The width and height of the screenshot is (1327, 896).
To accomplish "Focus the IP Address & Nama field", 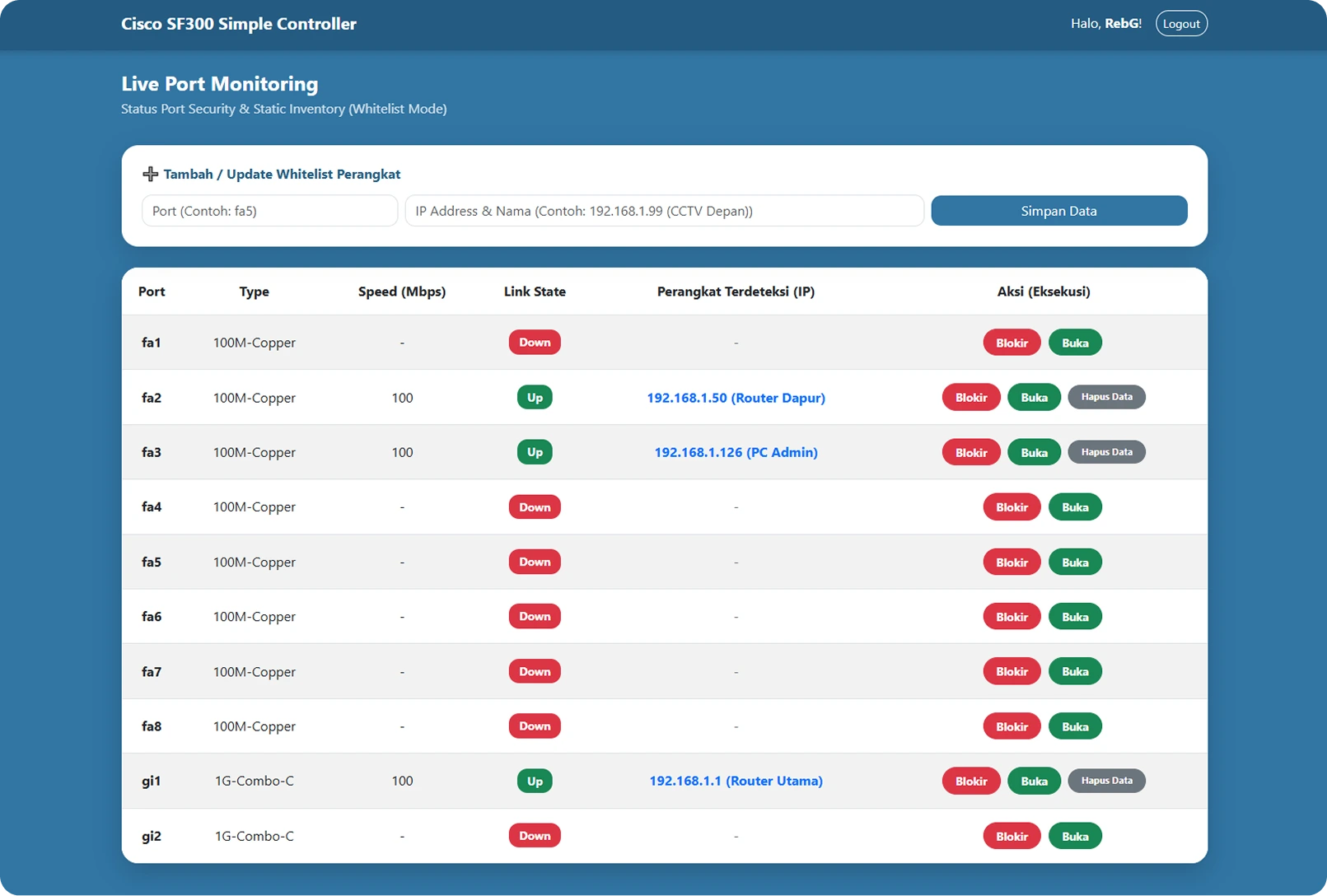I will coord(664,211).
